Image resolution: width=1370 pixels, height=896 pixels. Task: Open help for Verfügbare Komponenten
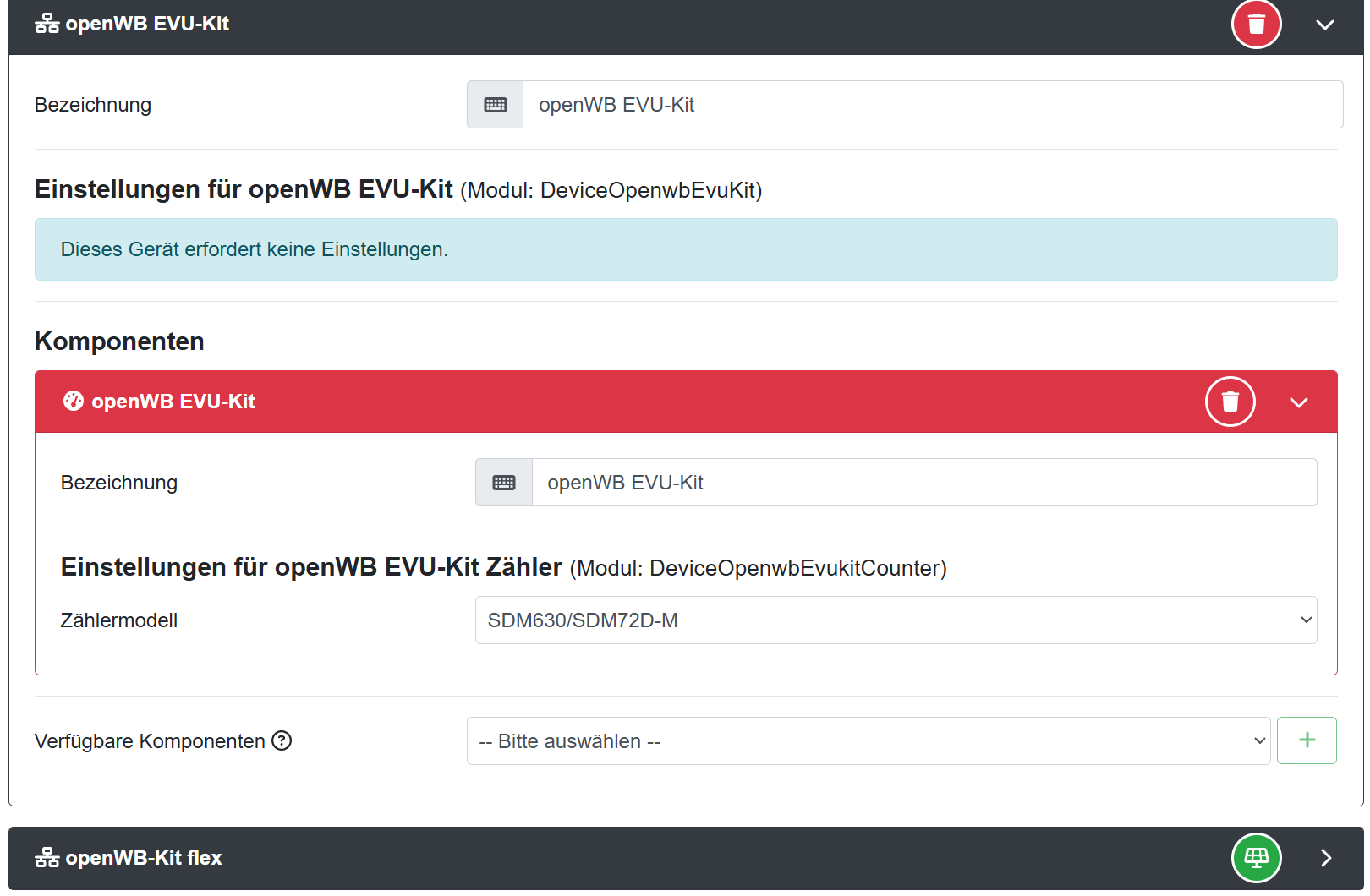282,740
